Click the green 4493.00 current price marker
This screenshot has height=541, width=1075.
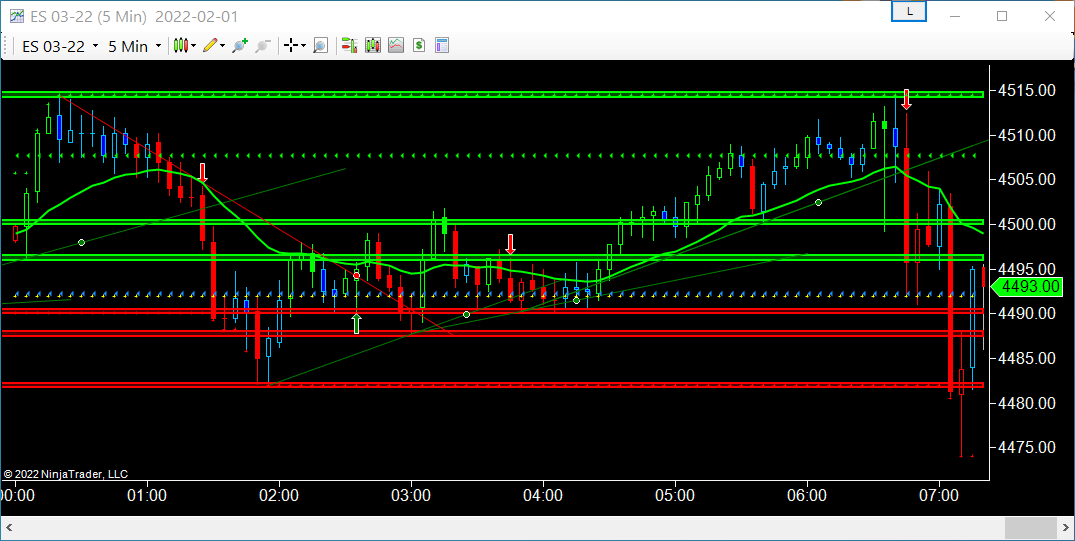pos(1026,287)
